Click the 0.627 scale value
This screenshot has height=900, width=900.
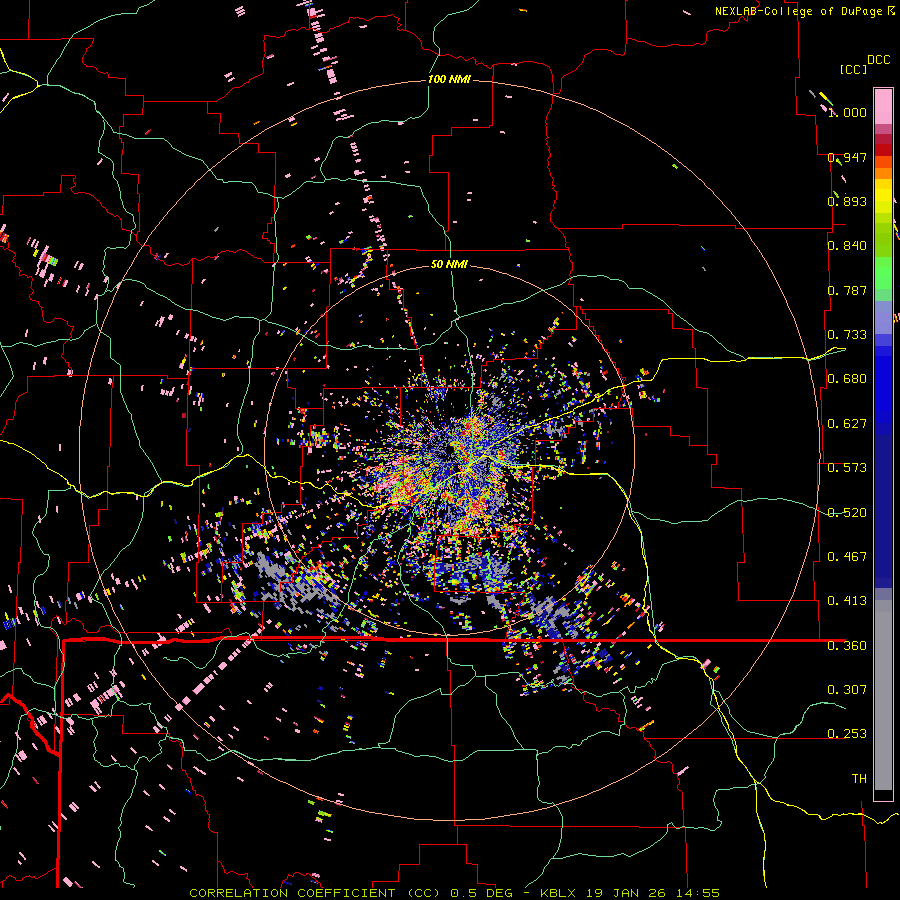click(847, 424)
